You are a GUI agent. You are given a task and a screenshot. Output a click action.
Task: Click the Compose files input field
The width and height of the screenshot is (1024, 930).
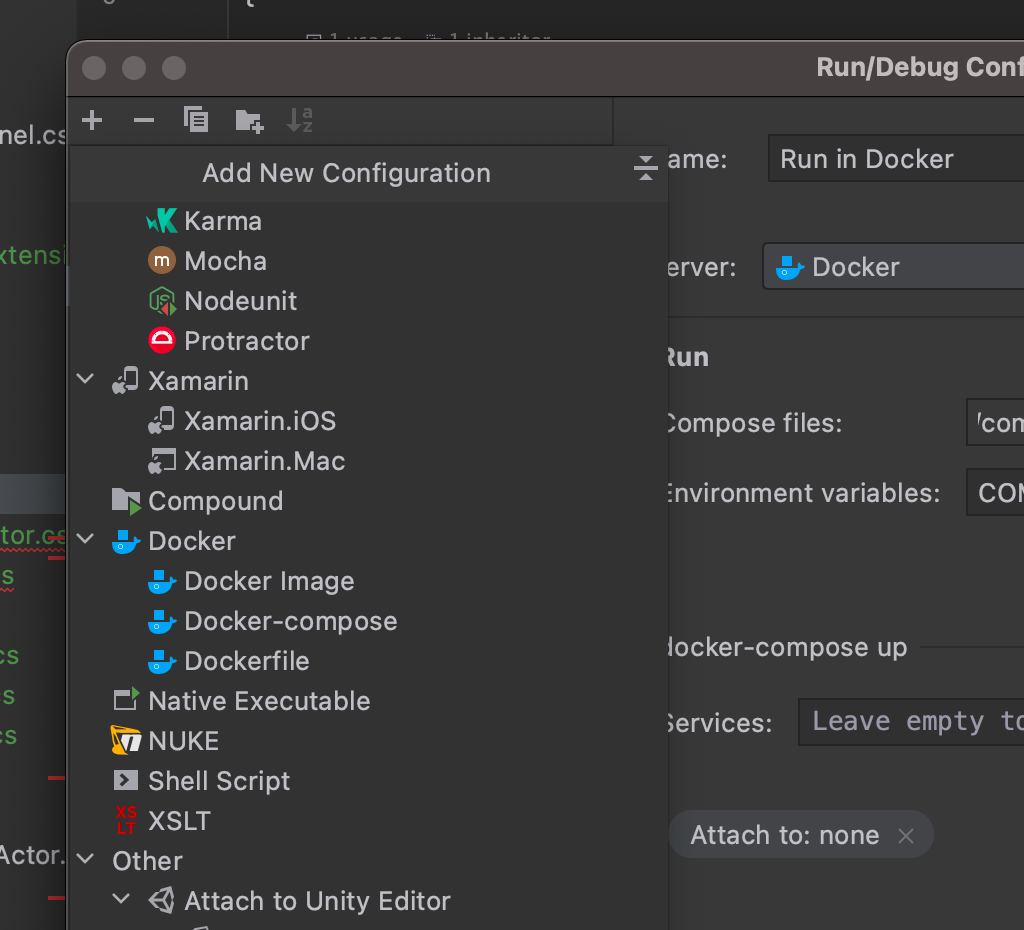[995, 422]
